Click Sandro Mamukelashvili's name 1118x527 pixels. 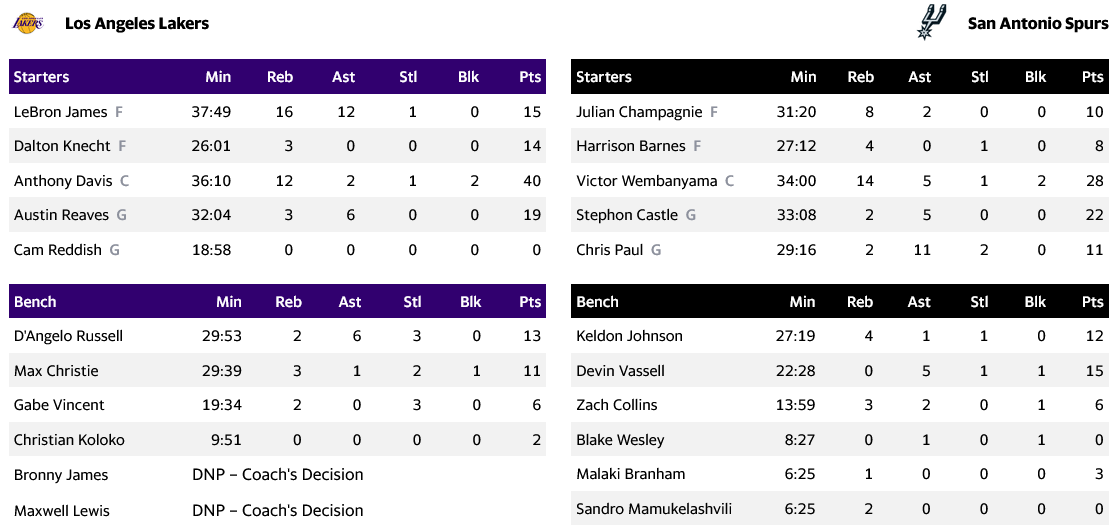(x=654, y=509)
